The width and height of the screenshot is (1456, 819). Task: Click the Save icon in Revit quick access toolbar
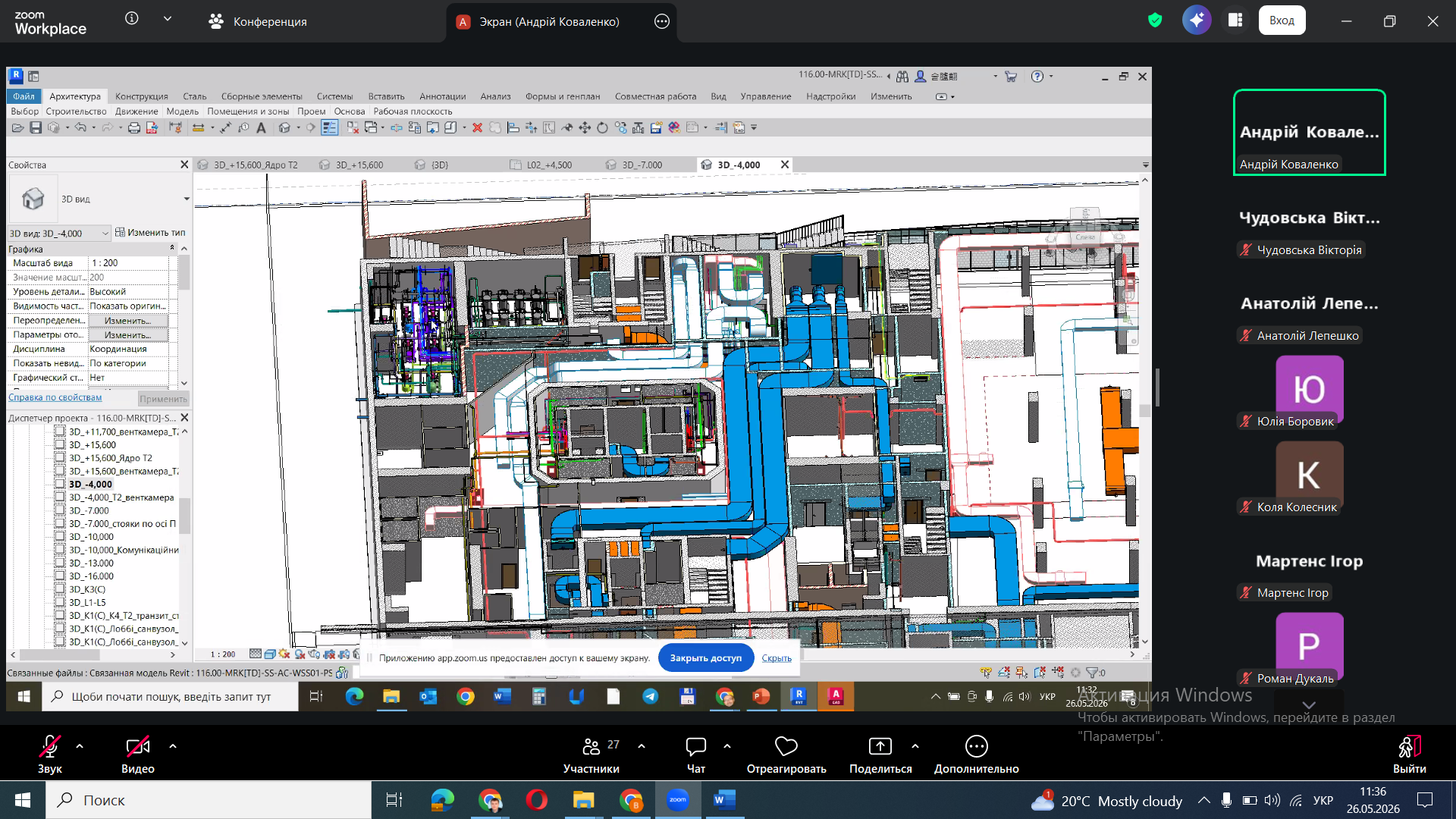click(36, 127)
